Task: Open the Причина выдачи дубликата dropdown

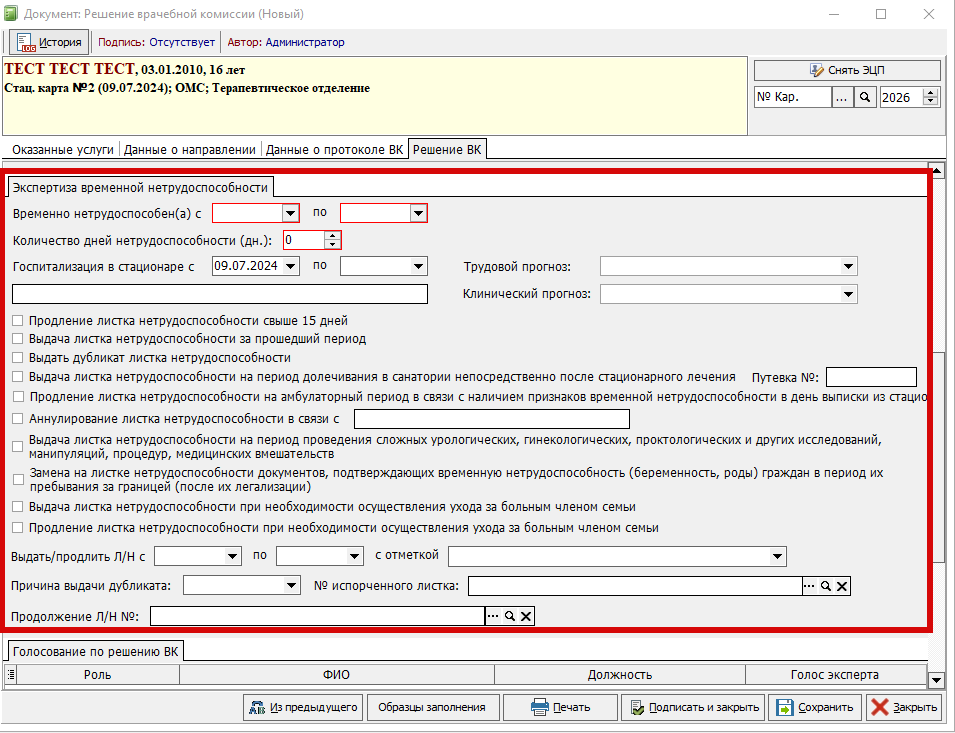Action: 292,585
